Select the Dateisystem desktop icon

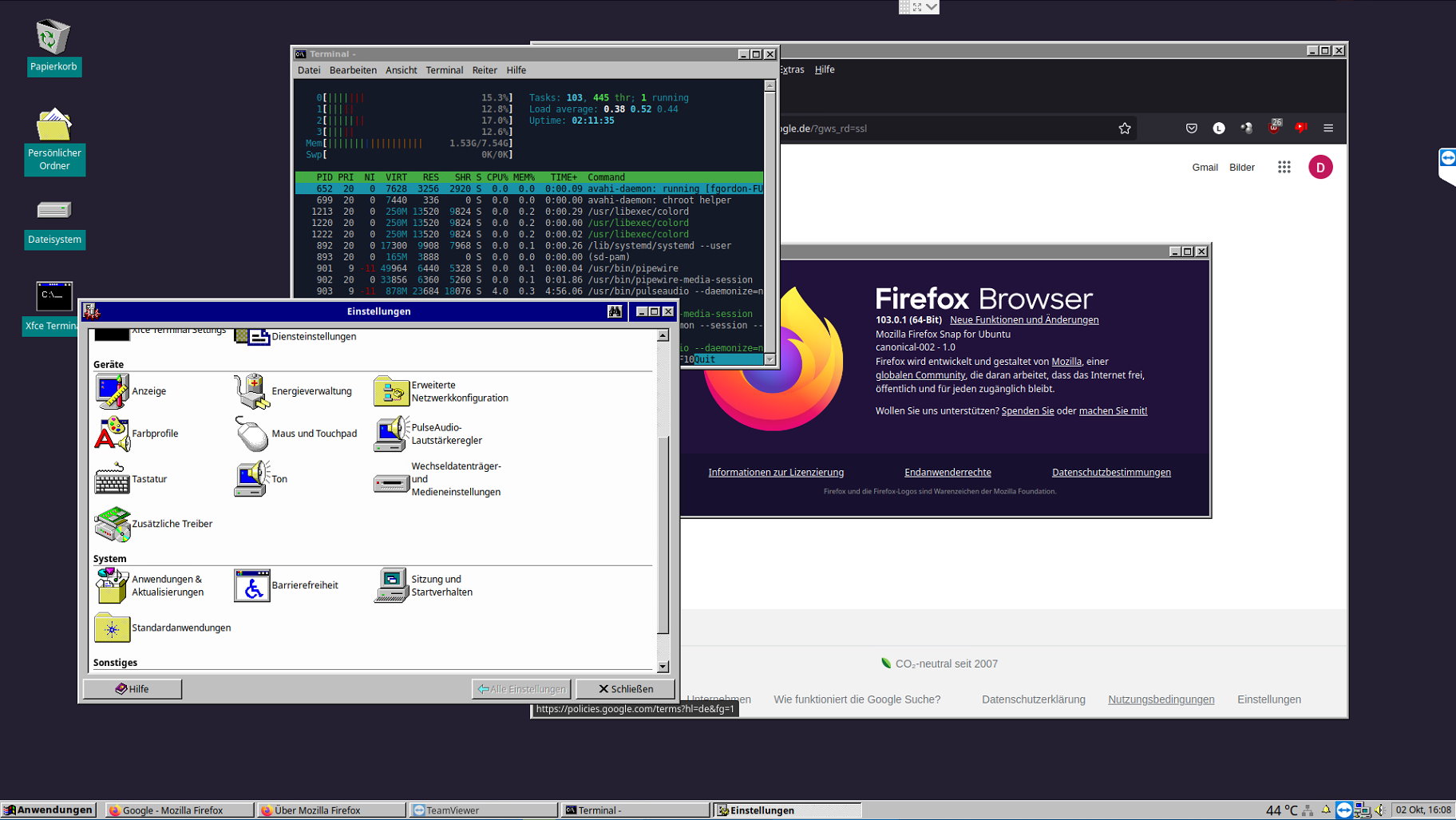pos(54,223)
